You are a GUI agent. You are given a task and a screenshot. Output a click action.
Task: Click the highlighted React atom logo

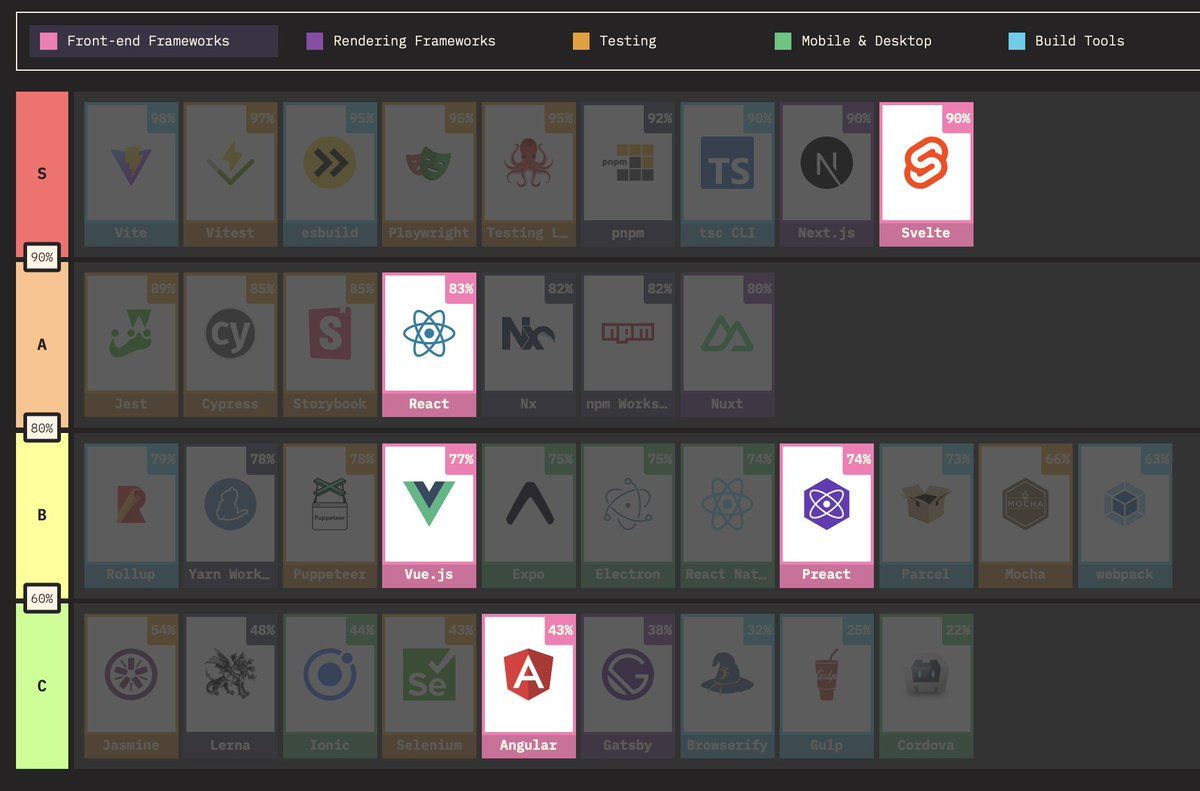[x=429, y=333]
